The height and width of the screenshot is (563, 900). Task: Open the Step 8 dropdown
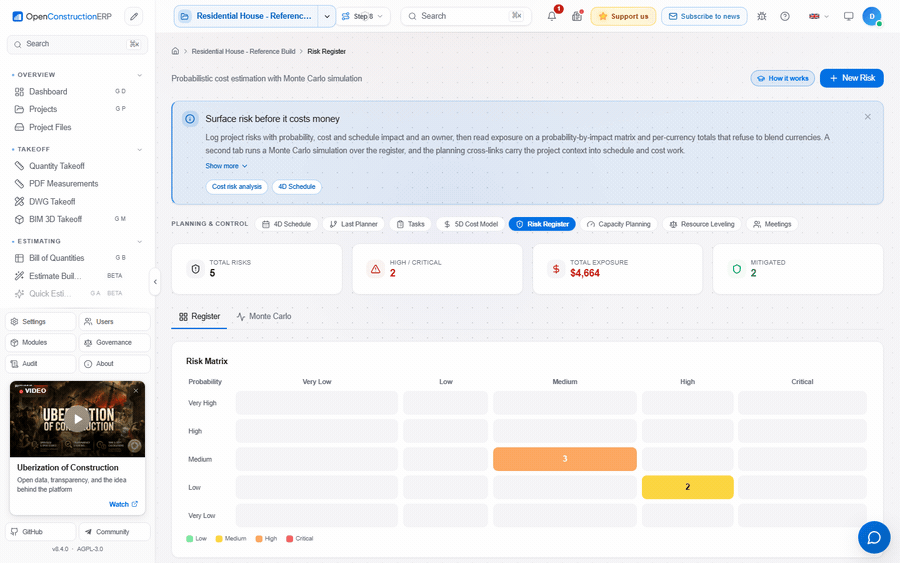(363, 16)
